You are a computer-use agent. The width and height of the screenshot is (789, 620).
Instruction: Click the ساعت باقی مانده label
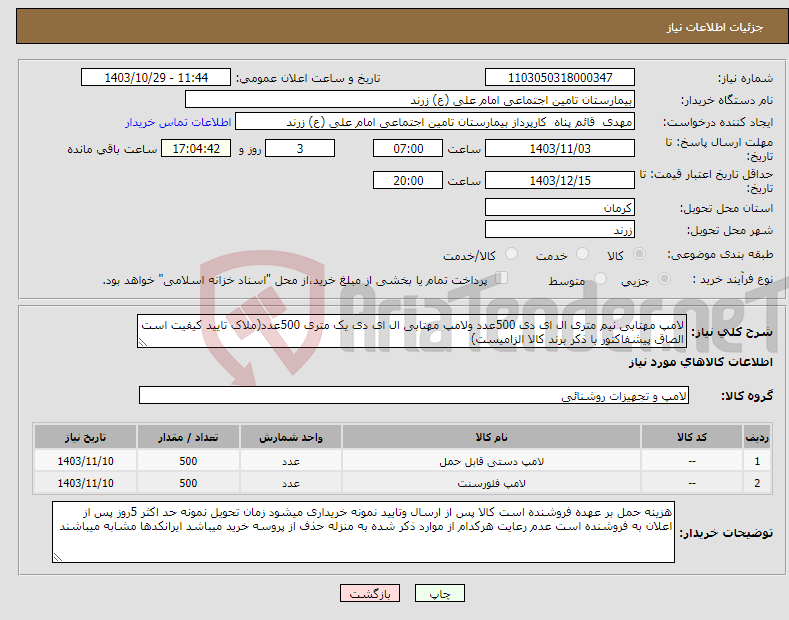(112, 149)
